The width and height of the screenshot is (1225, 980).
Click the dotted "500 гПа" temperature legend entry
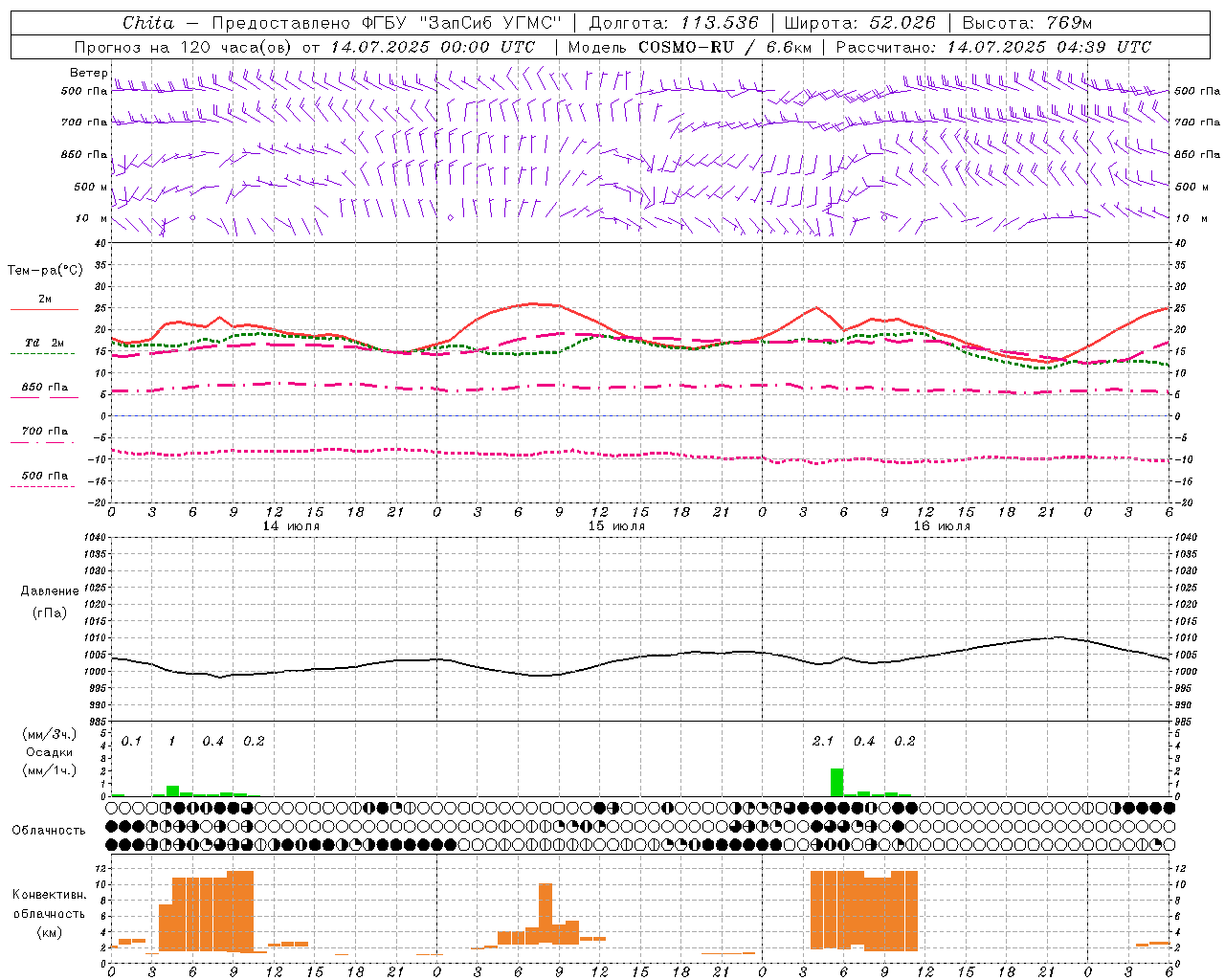pyautogui.click(x=44, y=479)
